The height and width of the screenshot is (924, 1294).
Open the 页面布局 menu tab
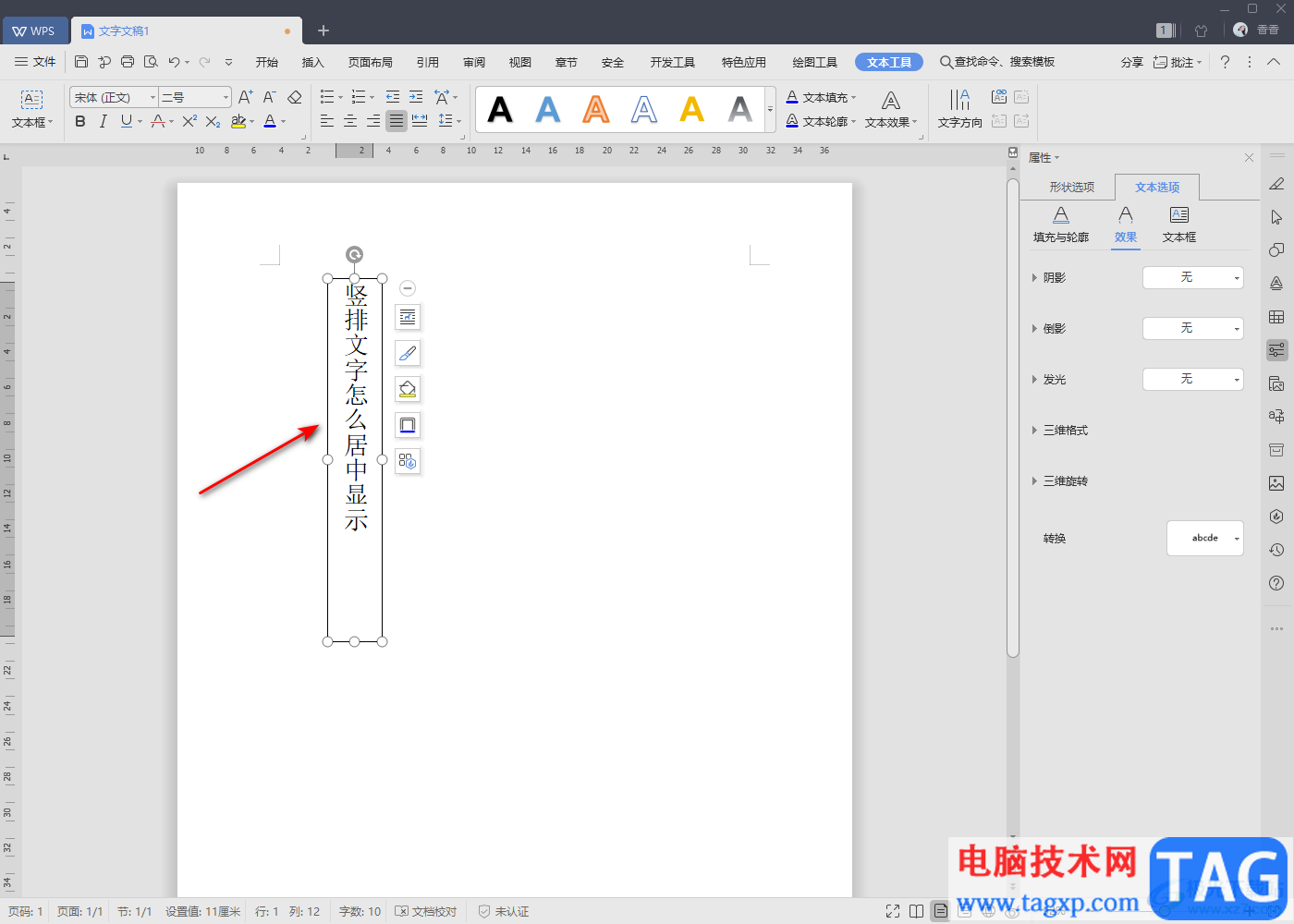371,62
